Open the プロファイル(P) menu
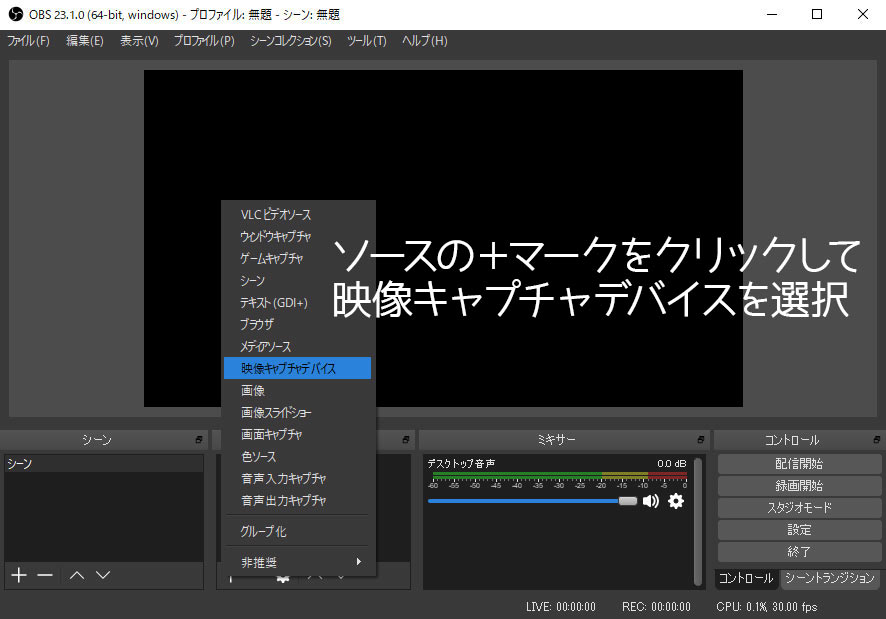 pyautogui.click(x=204, y=41)
